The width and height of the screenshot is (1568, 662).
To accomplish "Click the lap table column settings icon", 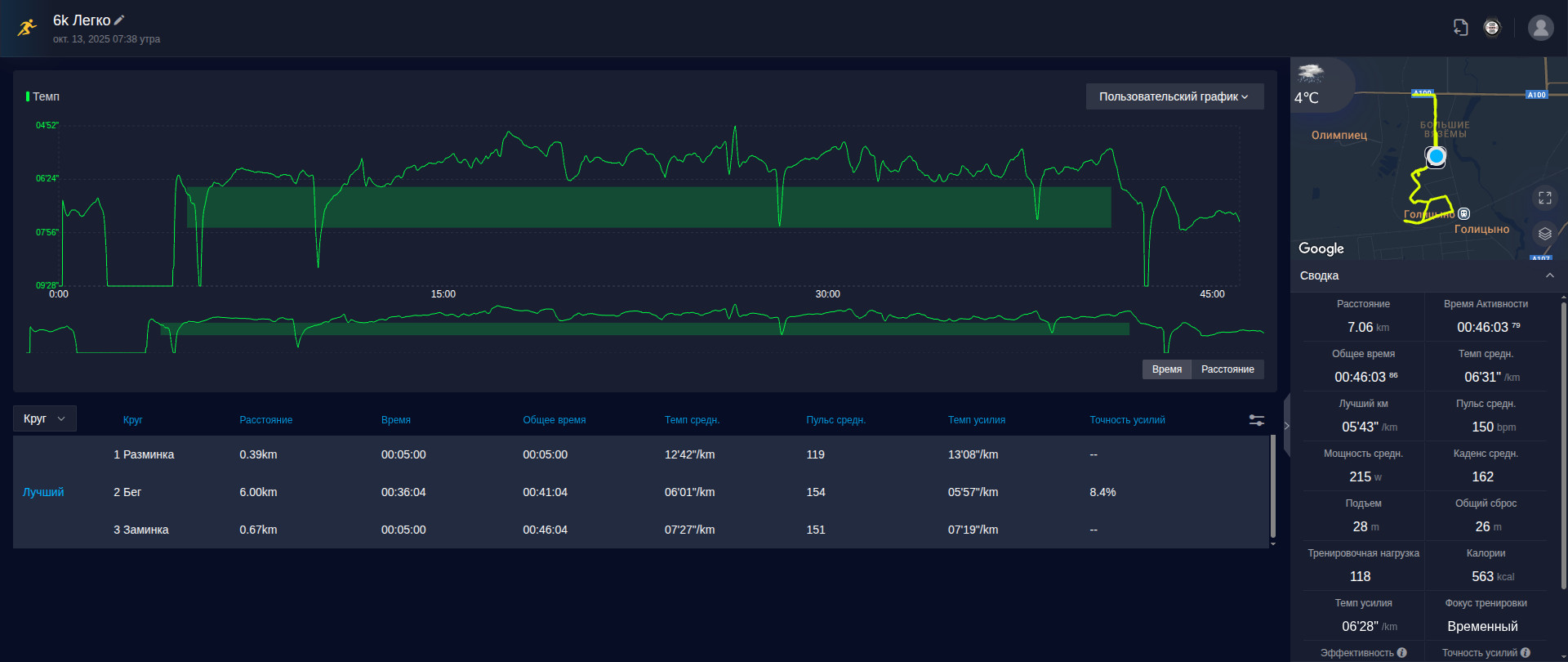I will 1257,420.
